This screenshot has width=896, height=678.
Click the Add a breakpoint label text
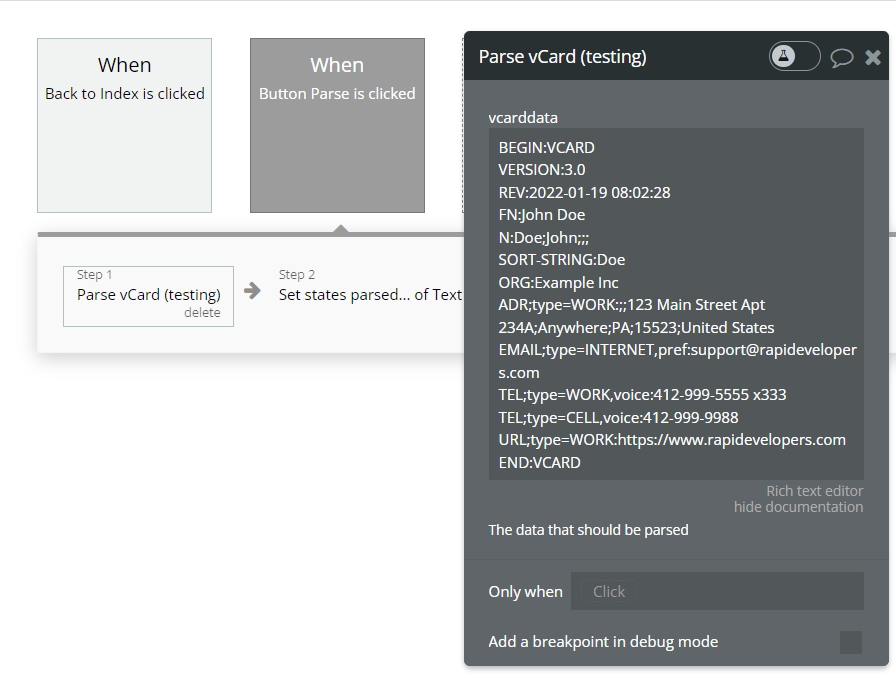click(603, 642)
